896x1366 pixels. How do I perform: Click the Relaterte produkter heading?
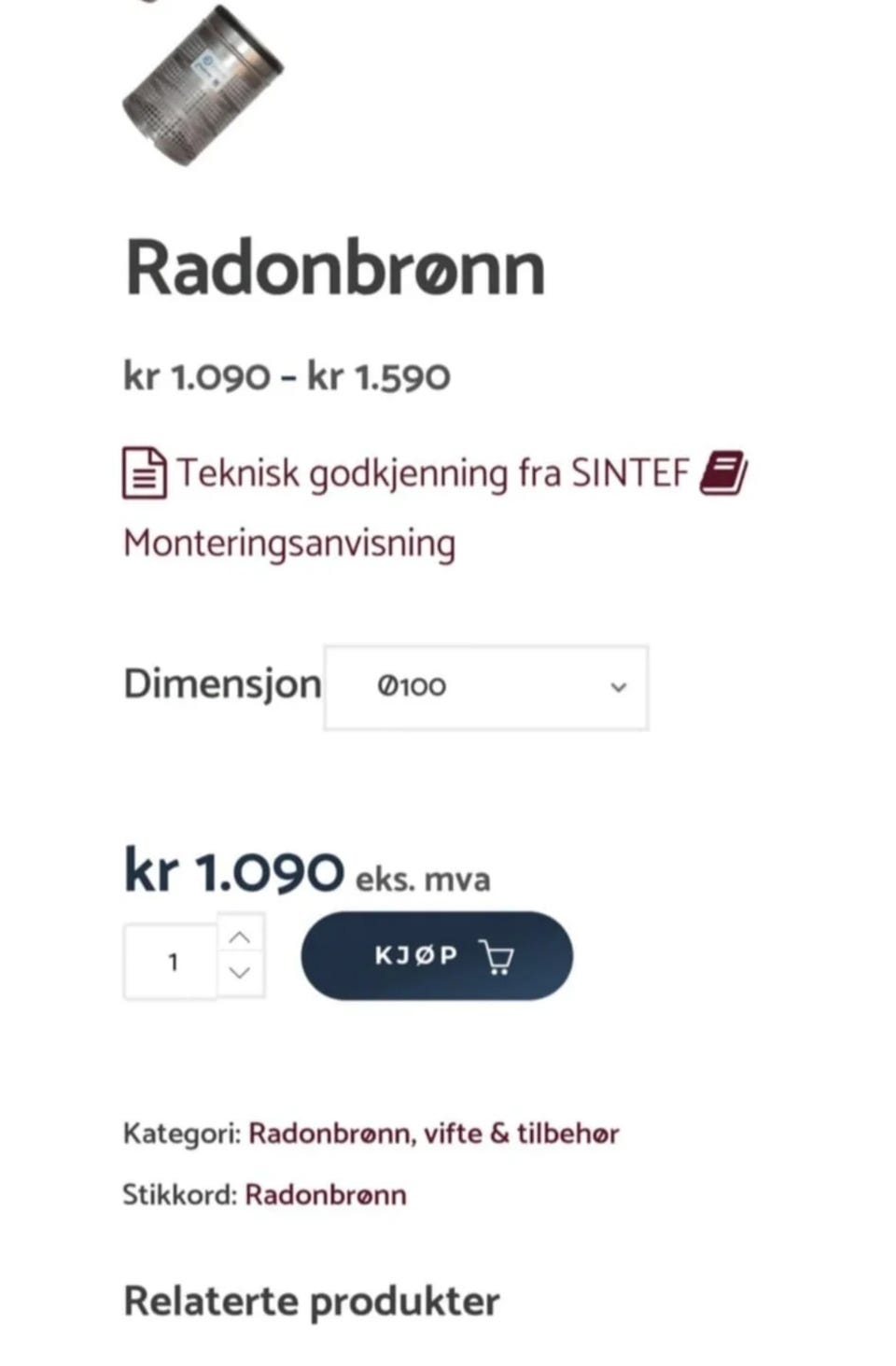312,1302
